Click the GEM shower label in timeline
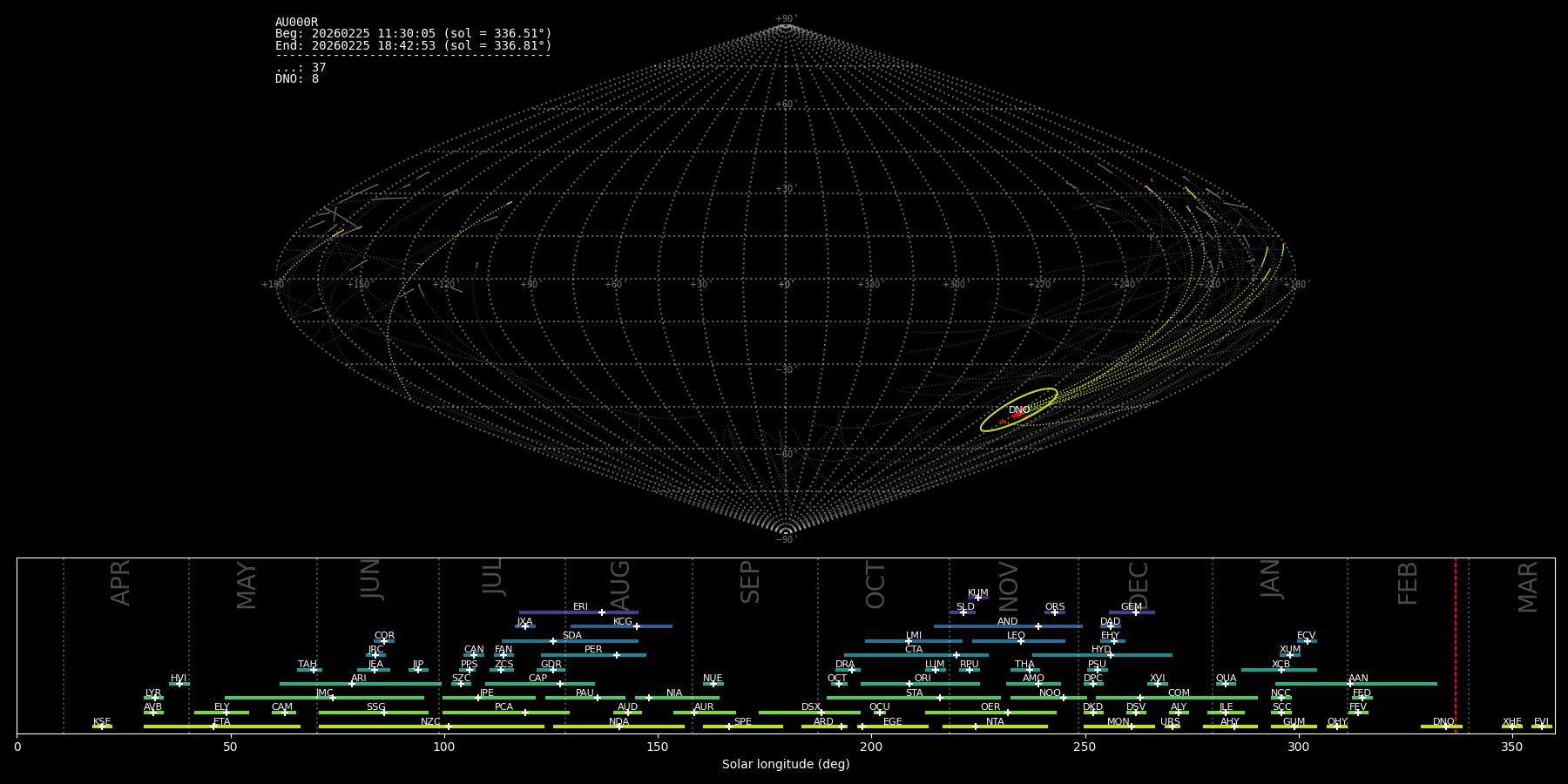The image size is (1568, 784). click(1132, 607)
